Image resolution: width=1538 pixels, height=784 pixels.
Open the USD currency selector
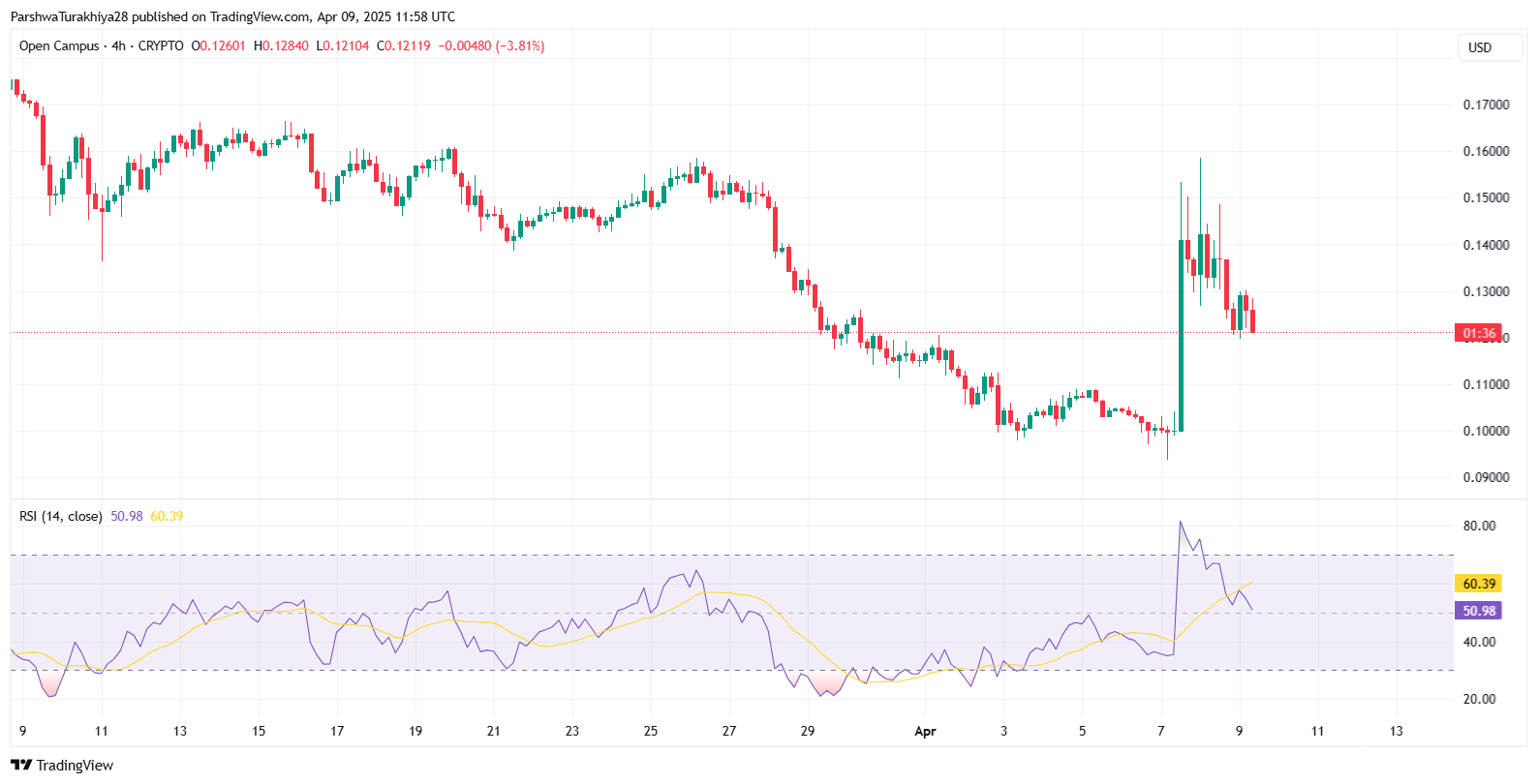point(1480,47)
